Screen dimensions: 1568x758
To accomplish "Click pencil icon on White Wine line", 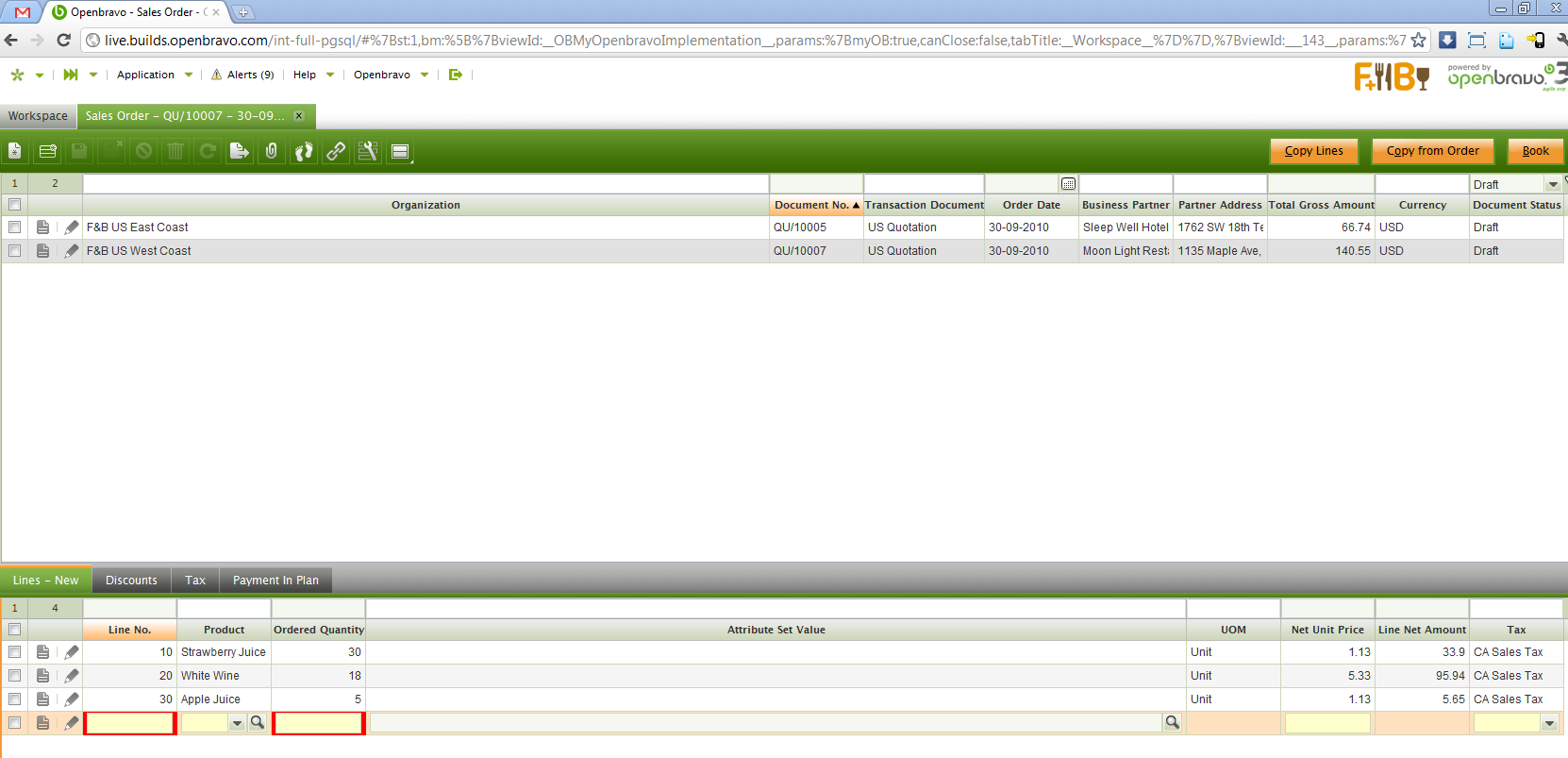I will [x=72, y=676].
